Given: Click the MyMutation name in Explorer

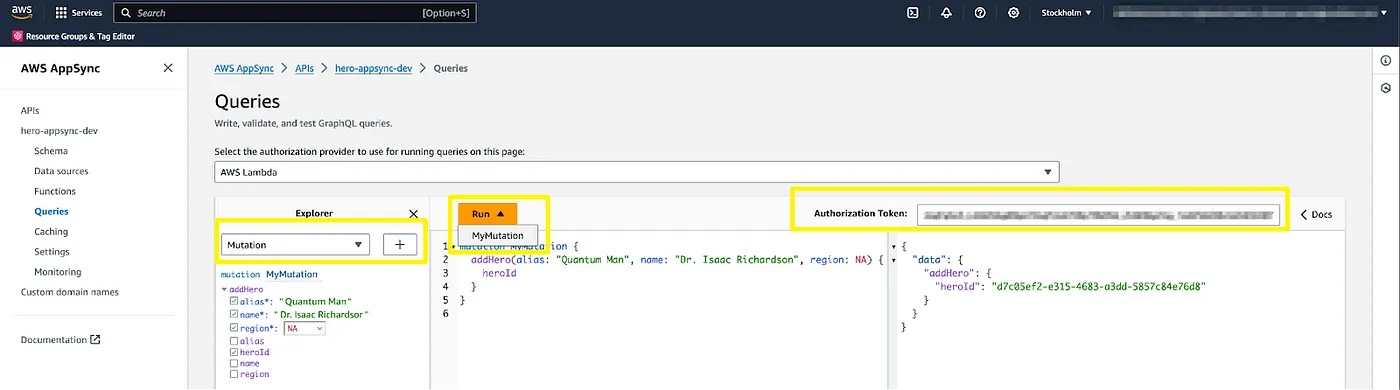Looking at the screenshot, I should (291, 274).
